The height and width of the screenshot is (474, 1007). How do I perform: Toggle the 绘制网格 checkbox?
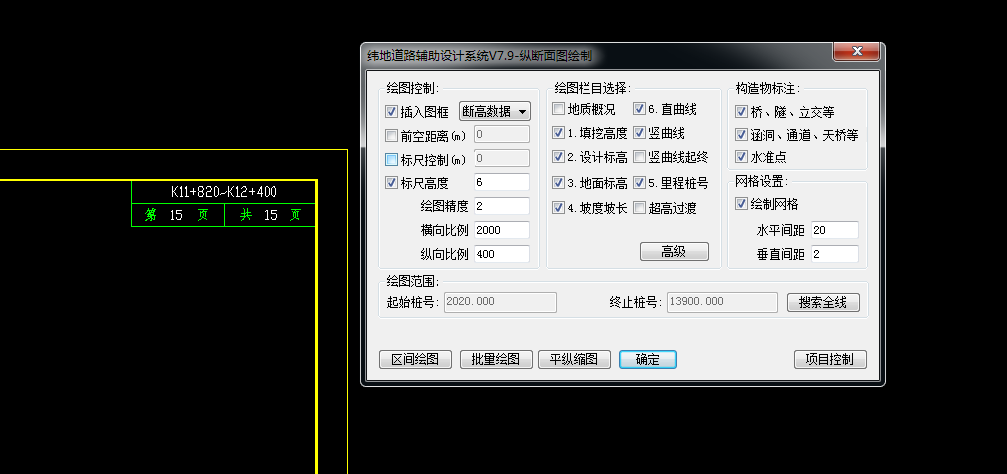pos(741,204)
